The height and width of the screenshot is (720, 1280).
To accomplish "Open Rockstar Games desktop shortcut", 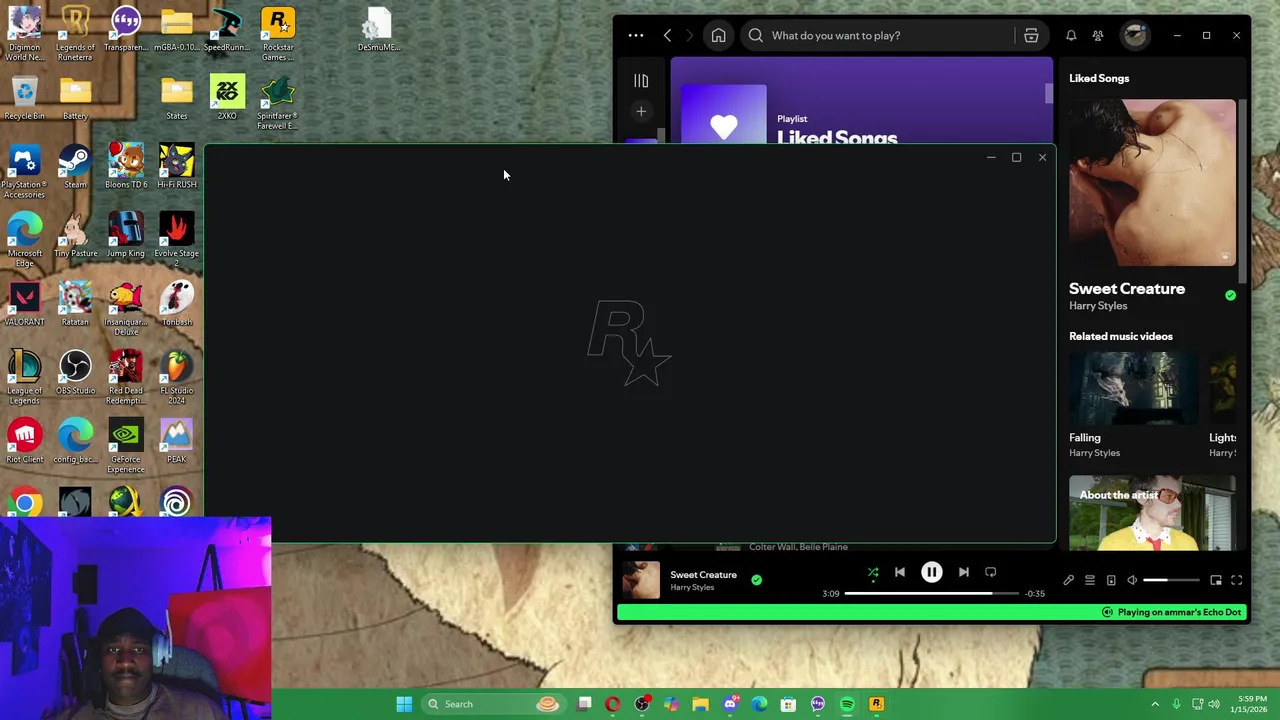I will [278, 33].
